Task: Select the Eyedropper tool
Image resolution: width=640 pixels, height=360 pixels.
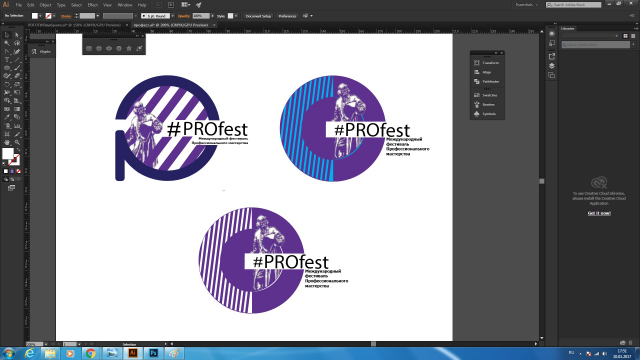Action: (7, 117)
